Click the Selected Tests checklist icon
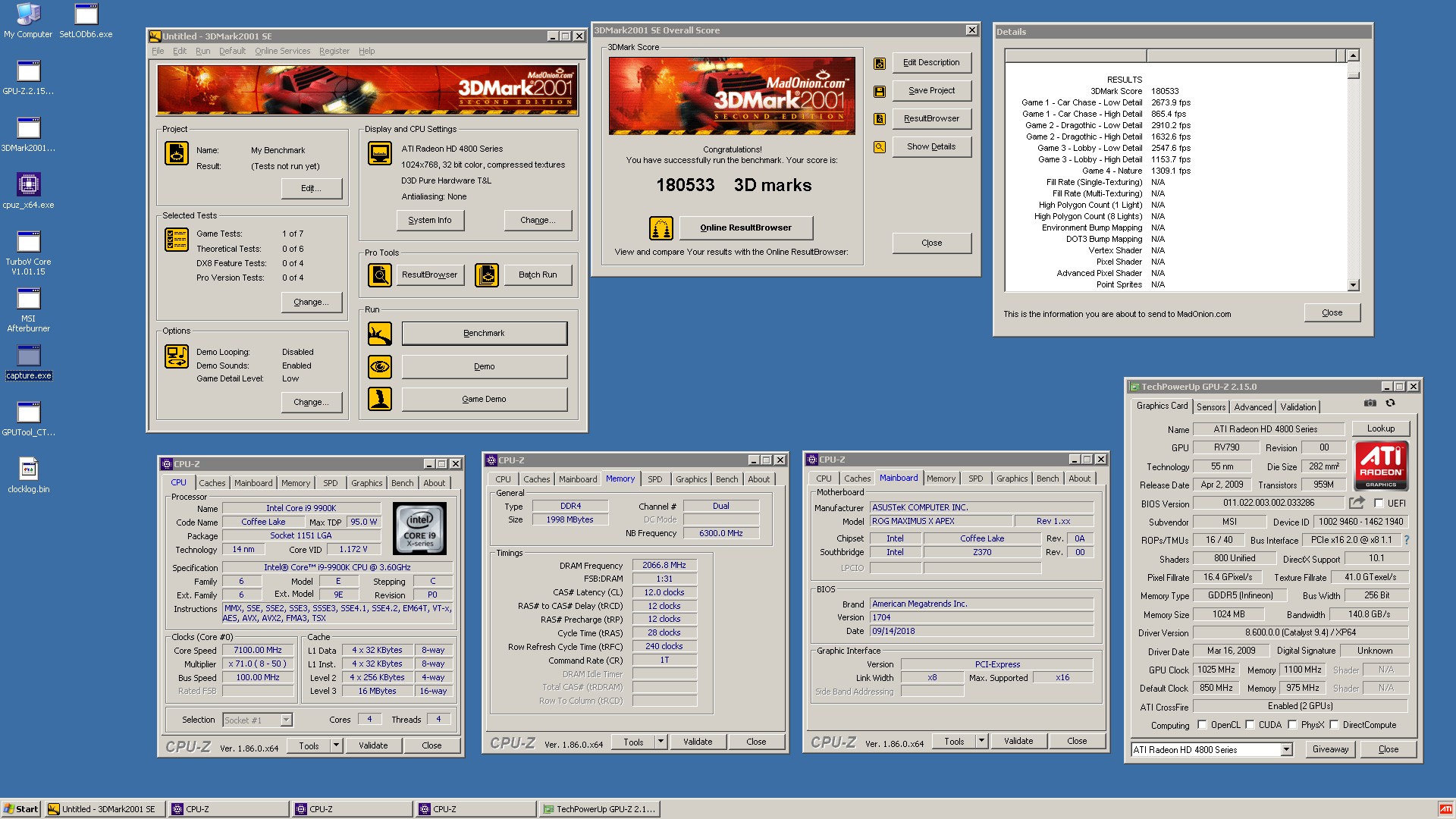The width and height of the screenshot is (1456, 819). point(177,240)
